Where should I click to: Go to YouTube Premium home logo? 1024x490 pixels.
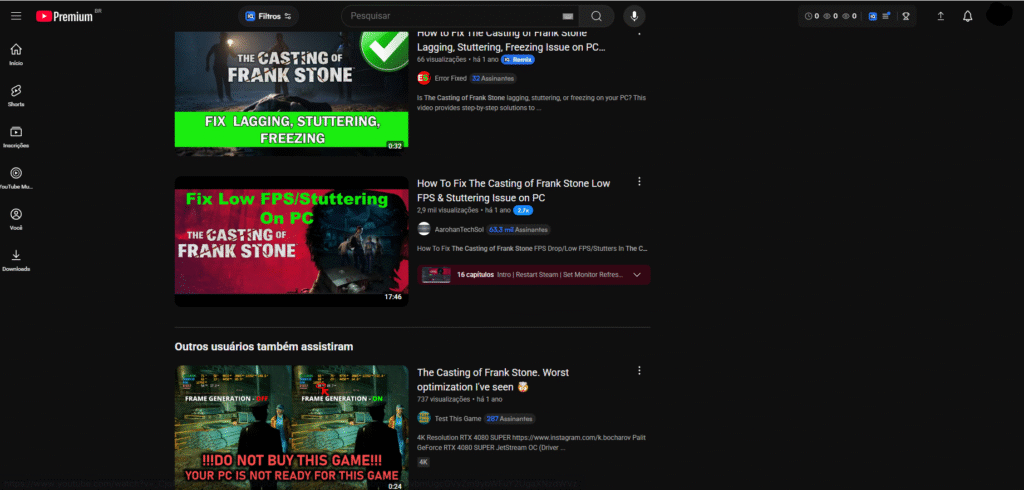point(67,16)
